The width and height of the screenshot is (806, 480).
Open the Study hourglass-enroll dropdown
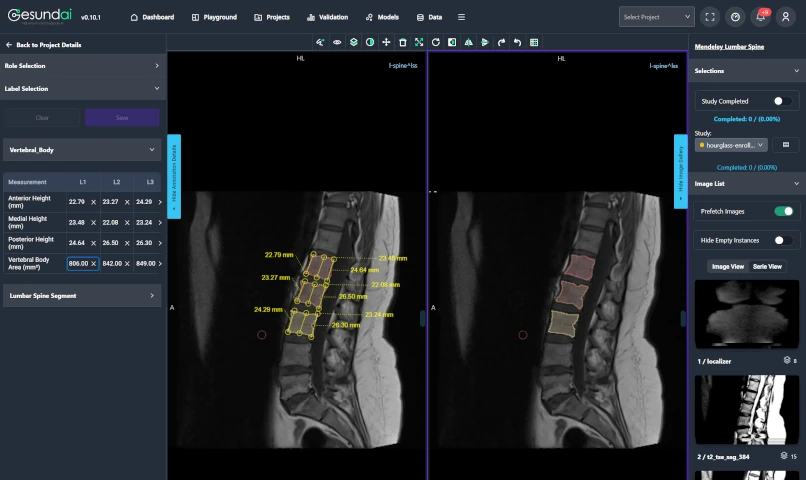(x=731, y=145)
